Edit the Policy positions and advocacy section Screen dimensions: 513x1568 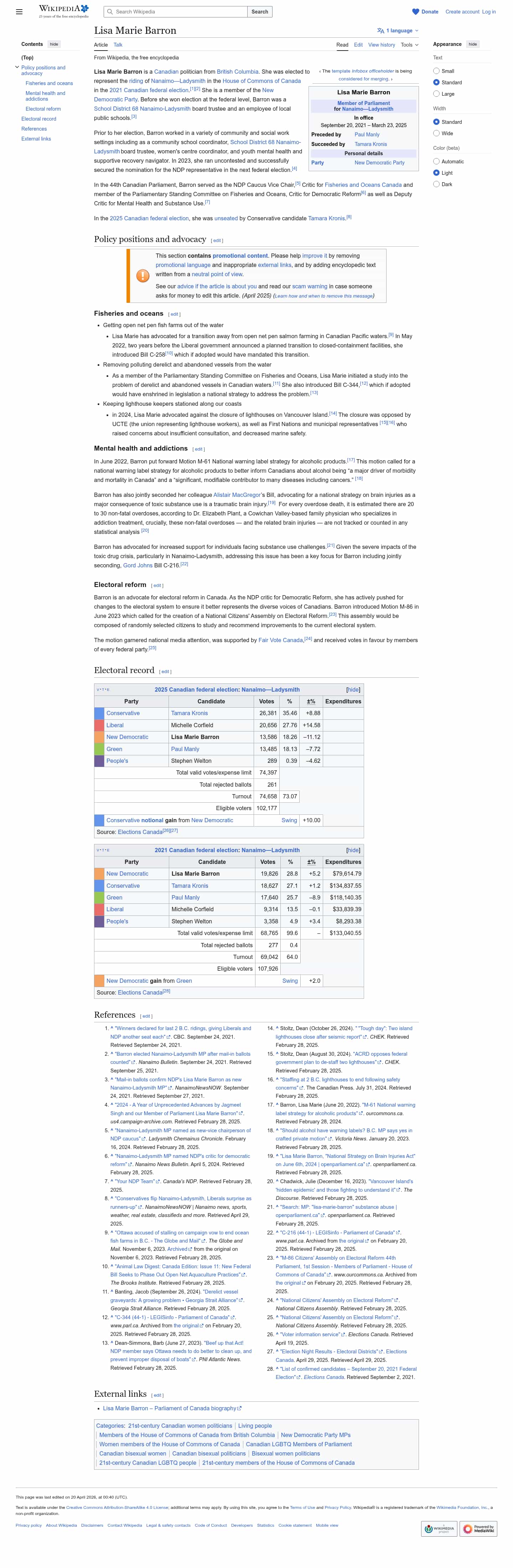pos(217,240)
